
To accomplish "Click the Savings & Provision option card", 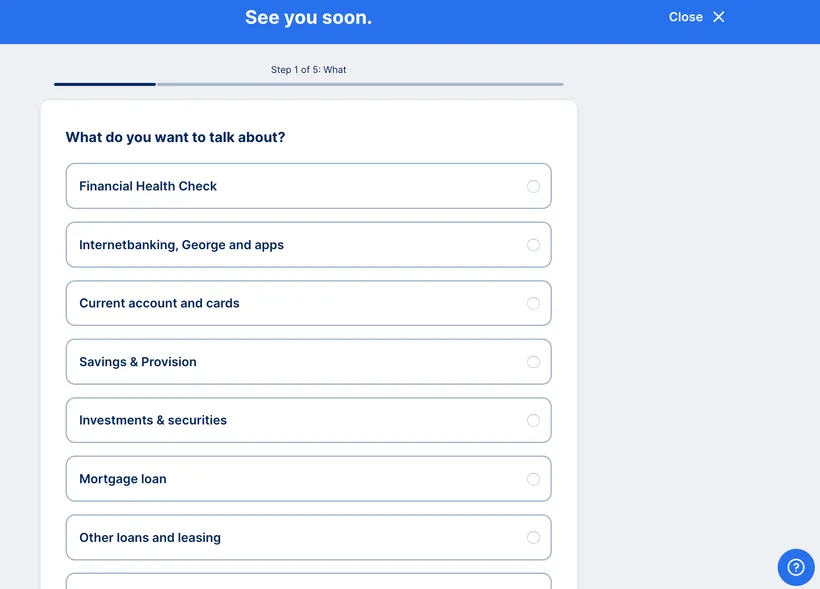I will [308, 361].
